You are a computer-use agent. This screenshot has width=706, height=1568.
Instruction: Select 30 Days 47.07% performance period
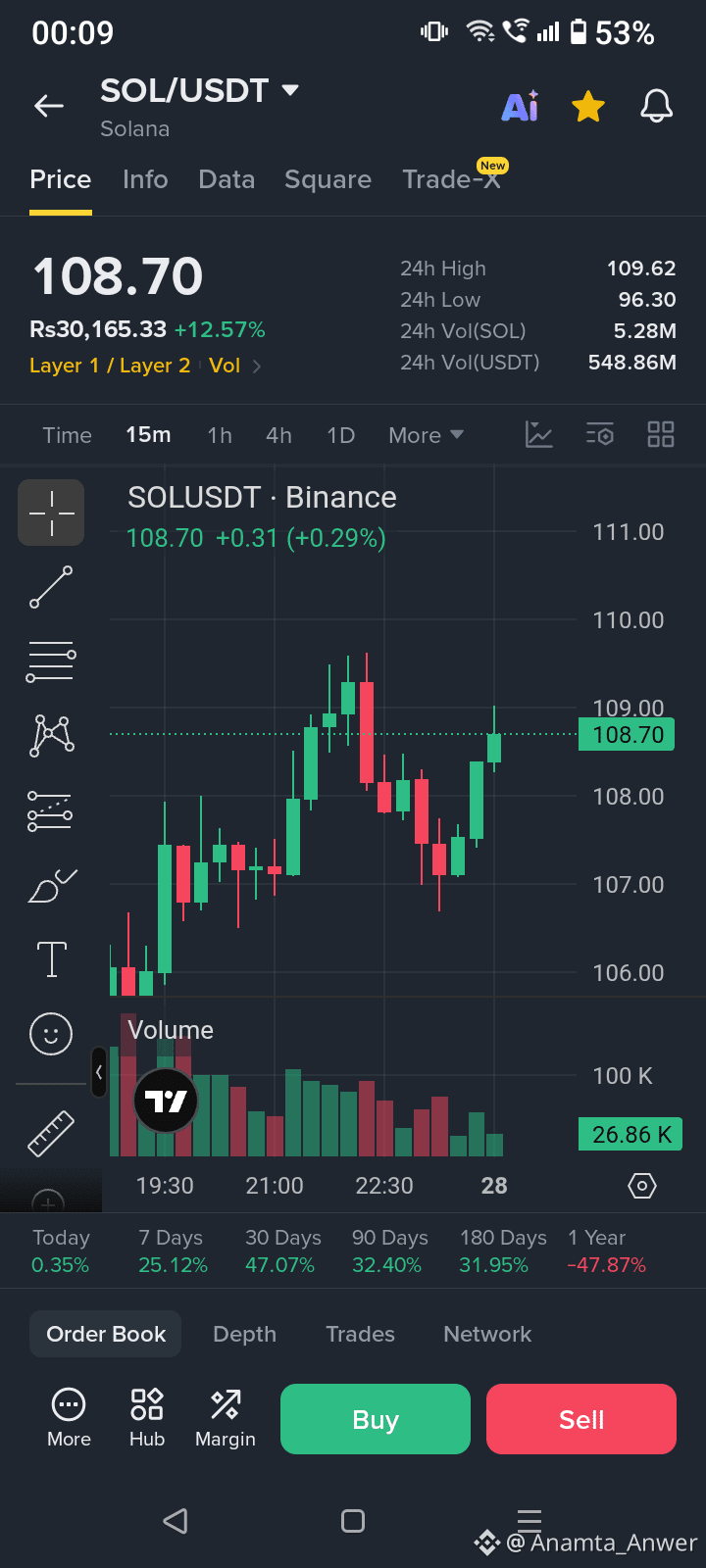(x=282, y=1251)
